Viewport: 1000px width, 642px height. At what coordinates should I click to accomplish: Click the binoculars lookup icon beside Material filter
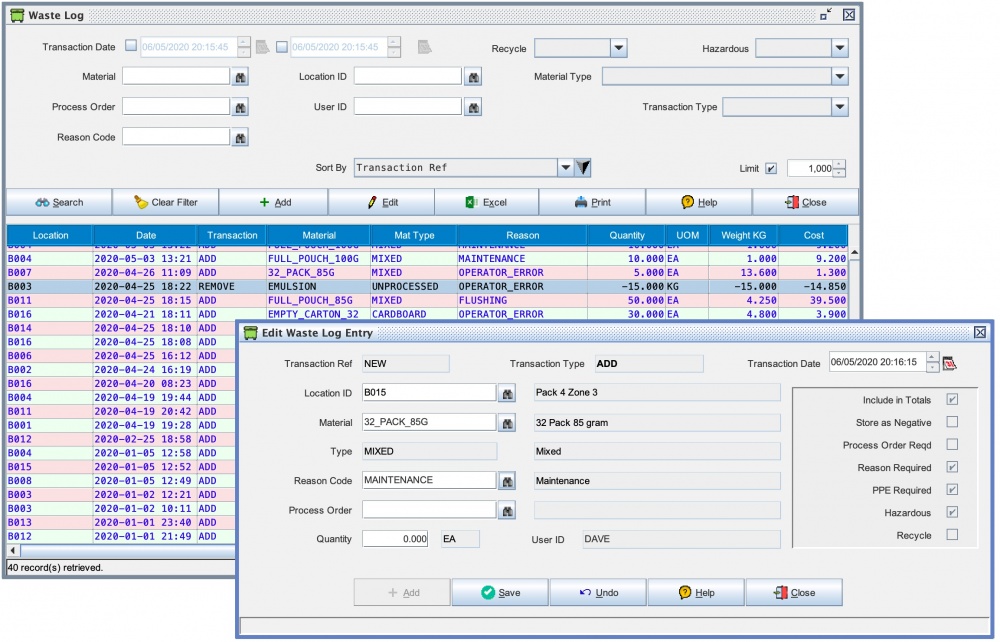click(240, 76)
